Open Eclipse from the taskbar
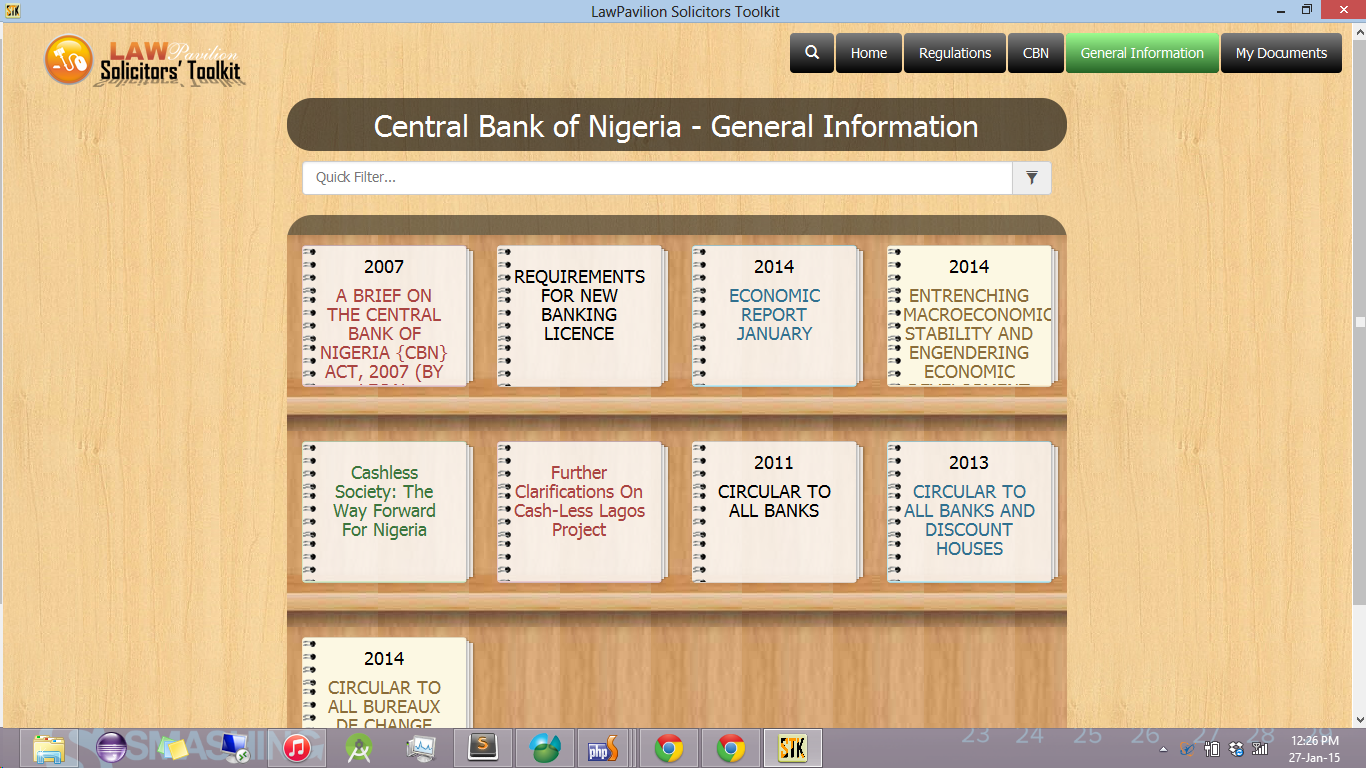Image resolution: width=1366 pixels, height=768 pixels. pos(111,747)
